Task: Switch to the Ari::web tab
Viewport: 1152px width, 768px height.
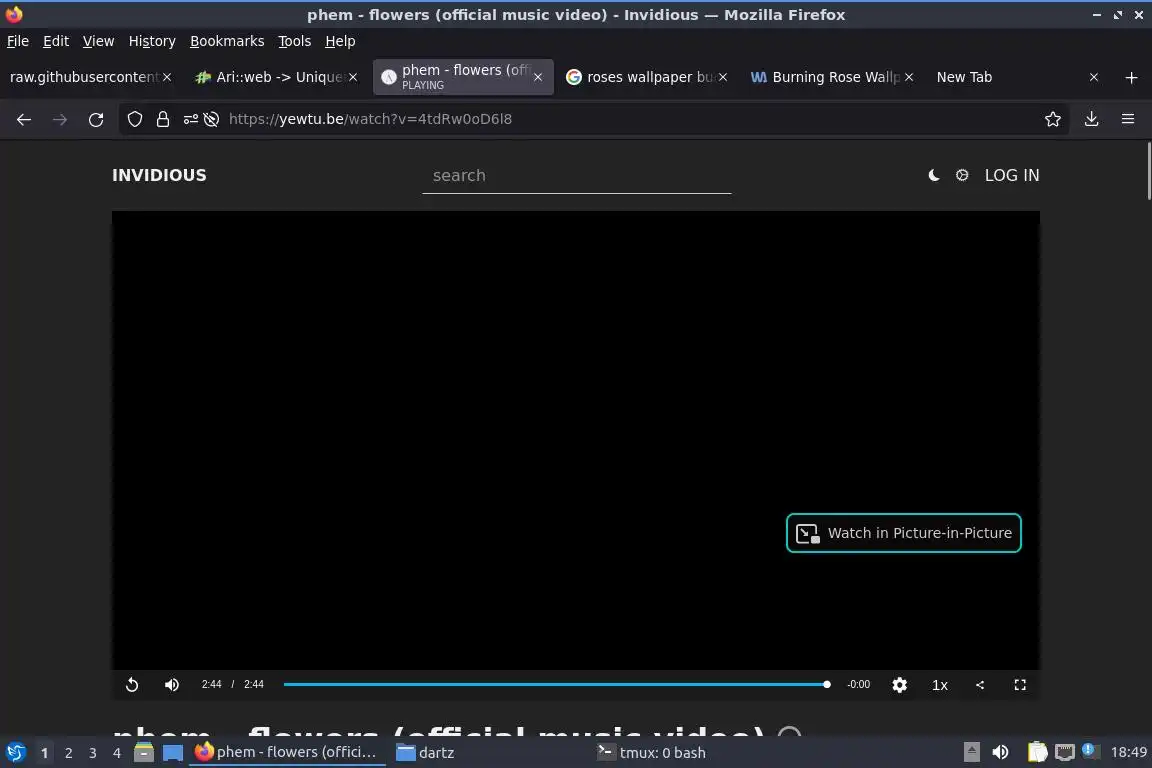Action: [268, 77]
